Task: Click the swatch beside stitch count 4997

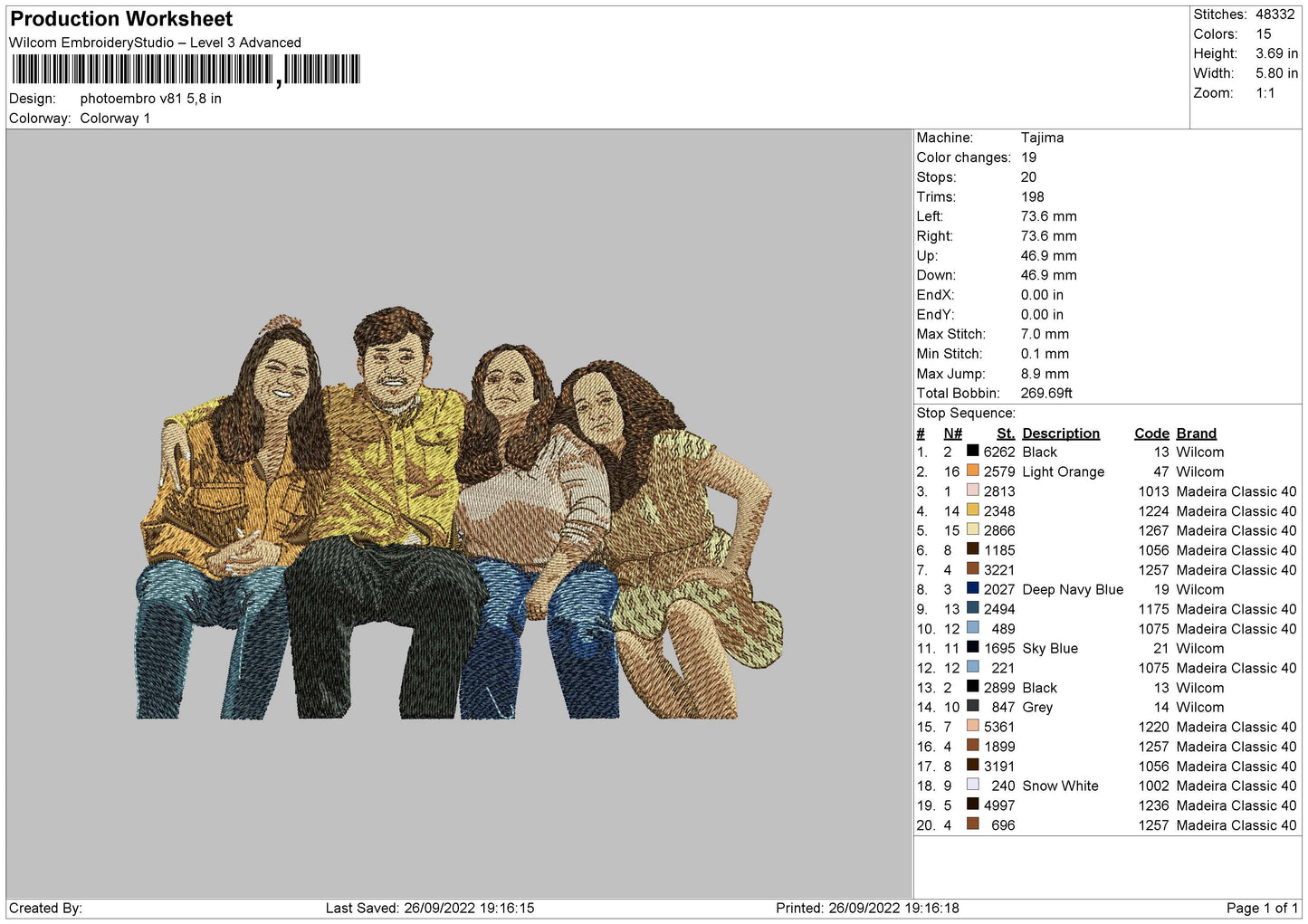Action: [x=972, y=805]
